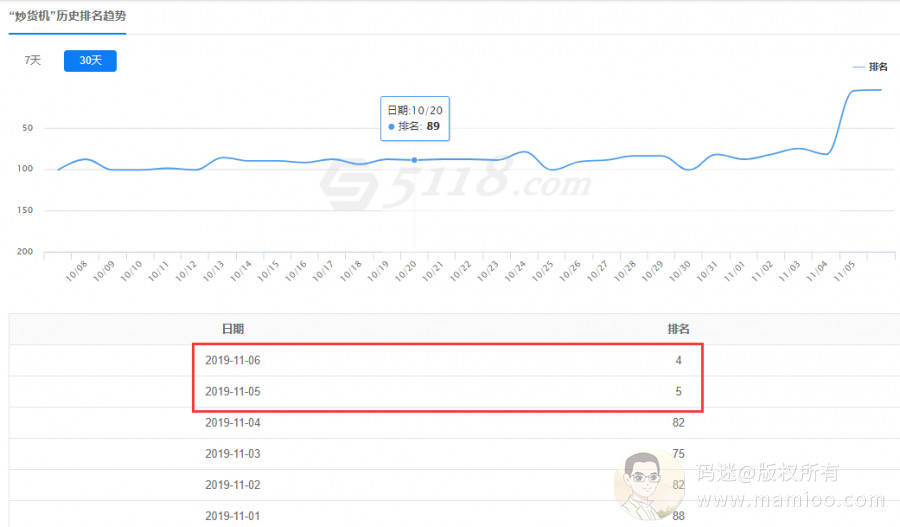Click the 10/24 axis date label
The width and height of the screenshot is (900, 527).
click(x=516, y=271)
